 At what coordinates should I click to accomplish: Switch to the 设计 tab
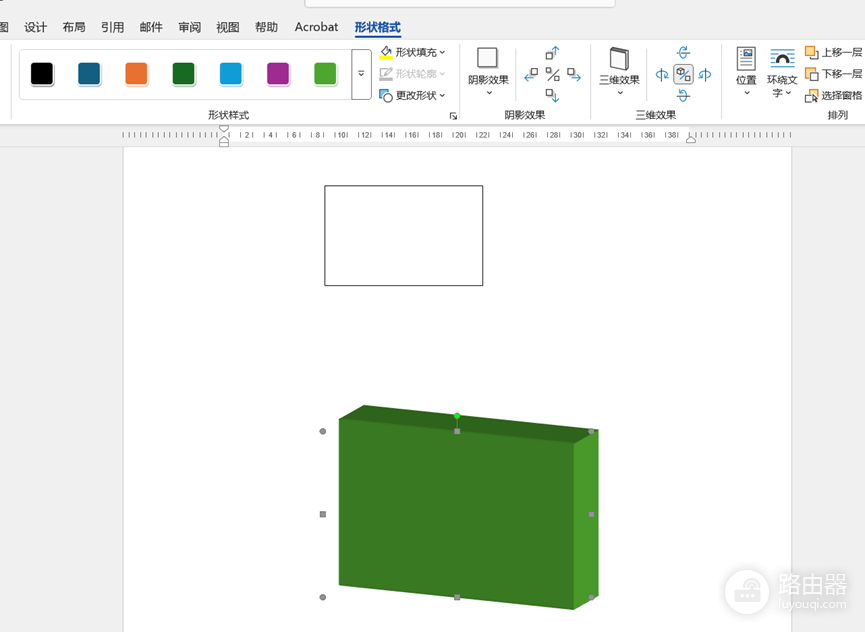coord(35,27)
